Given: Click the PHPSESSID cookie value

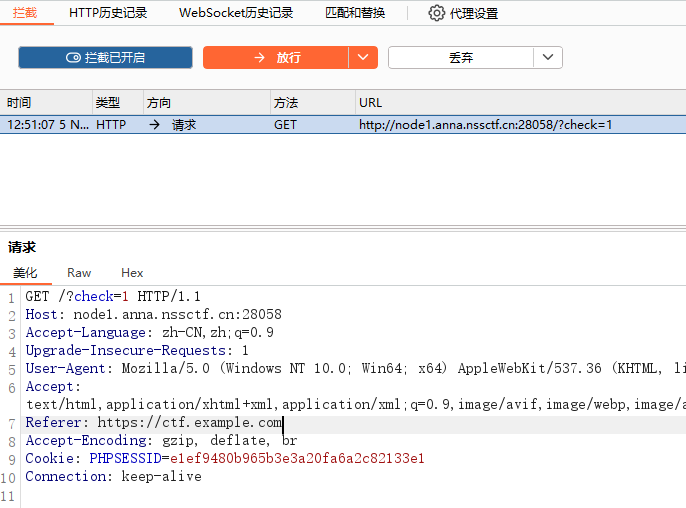Looking at the screenshot, I should (x=297, y=458).
